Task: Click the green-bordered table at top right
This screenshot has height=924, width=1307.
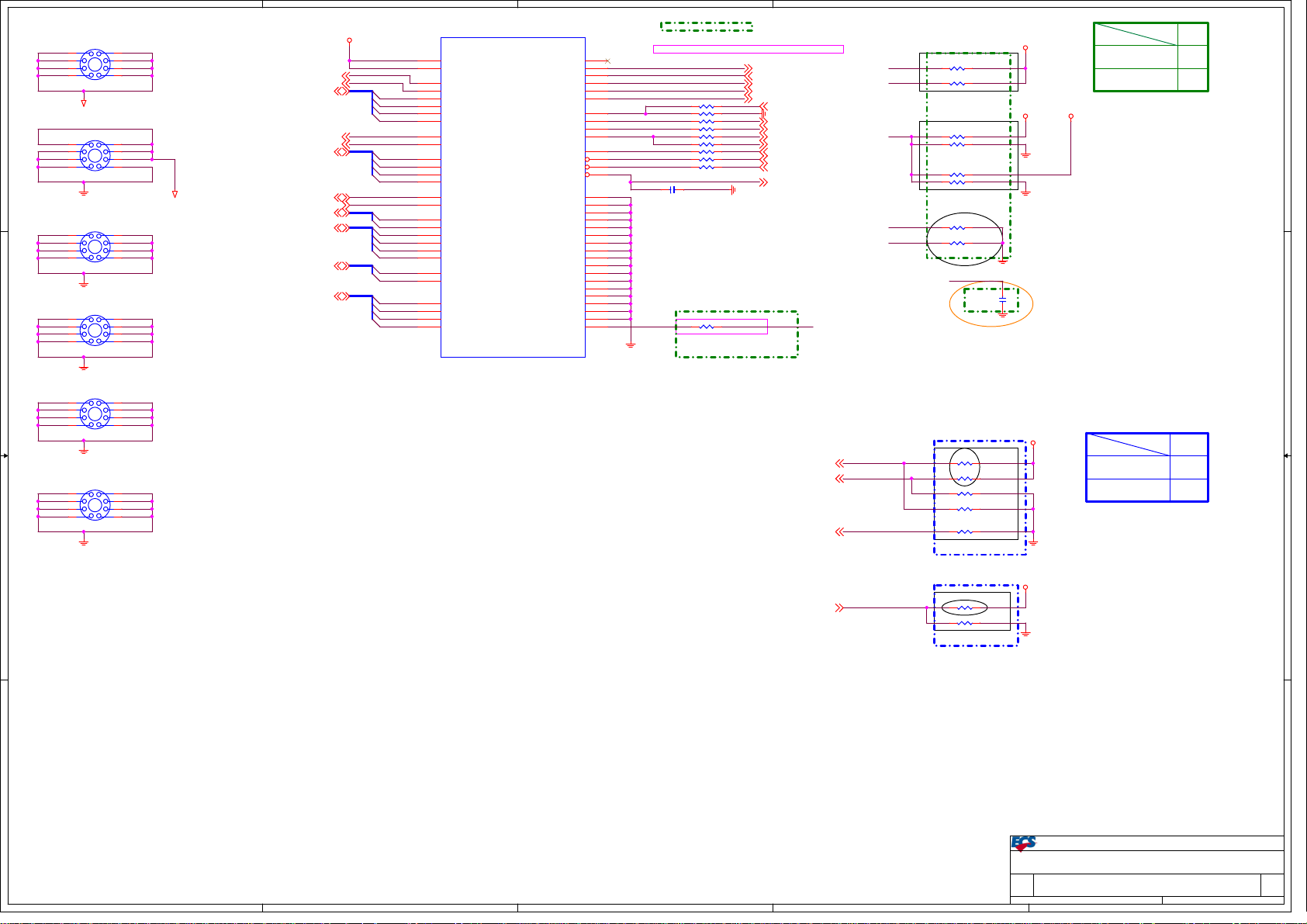Action: coord(1150,57)
